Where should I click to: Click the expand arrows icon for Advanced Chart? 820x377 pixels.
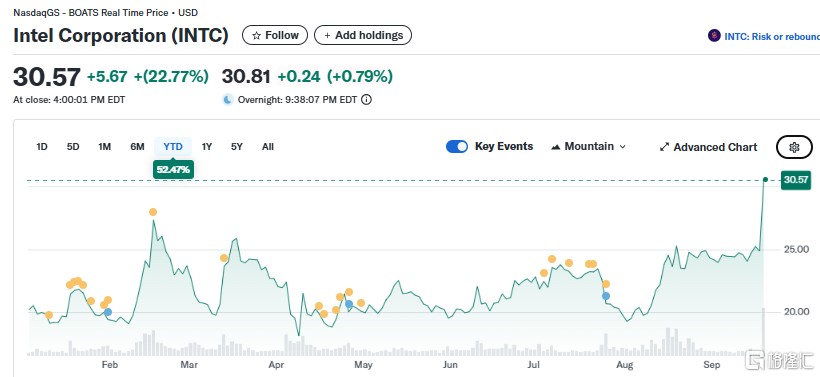point(664,147)
